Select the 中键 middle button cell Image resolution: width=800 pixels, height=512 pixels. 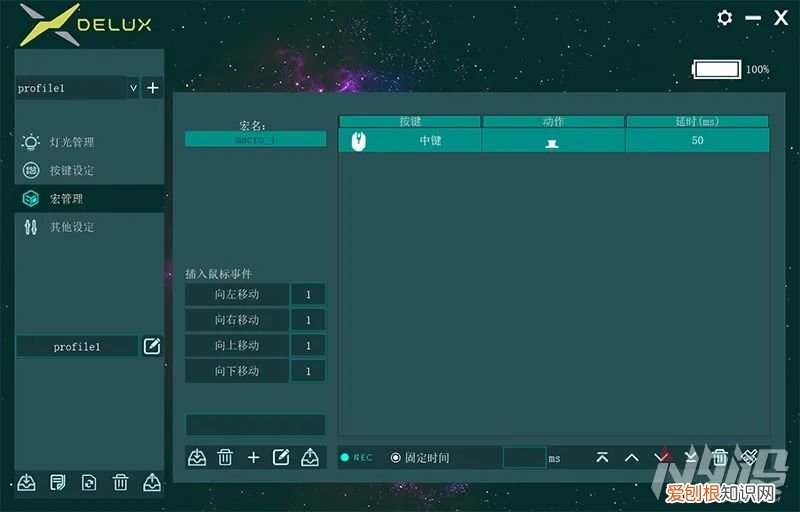[x=410, y=140]
